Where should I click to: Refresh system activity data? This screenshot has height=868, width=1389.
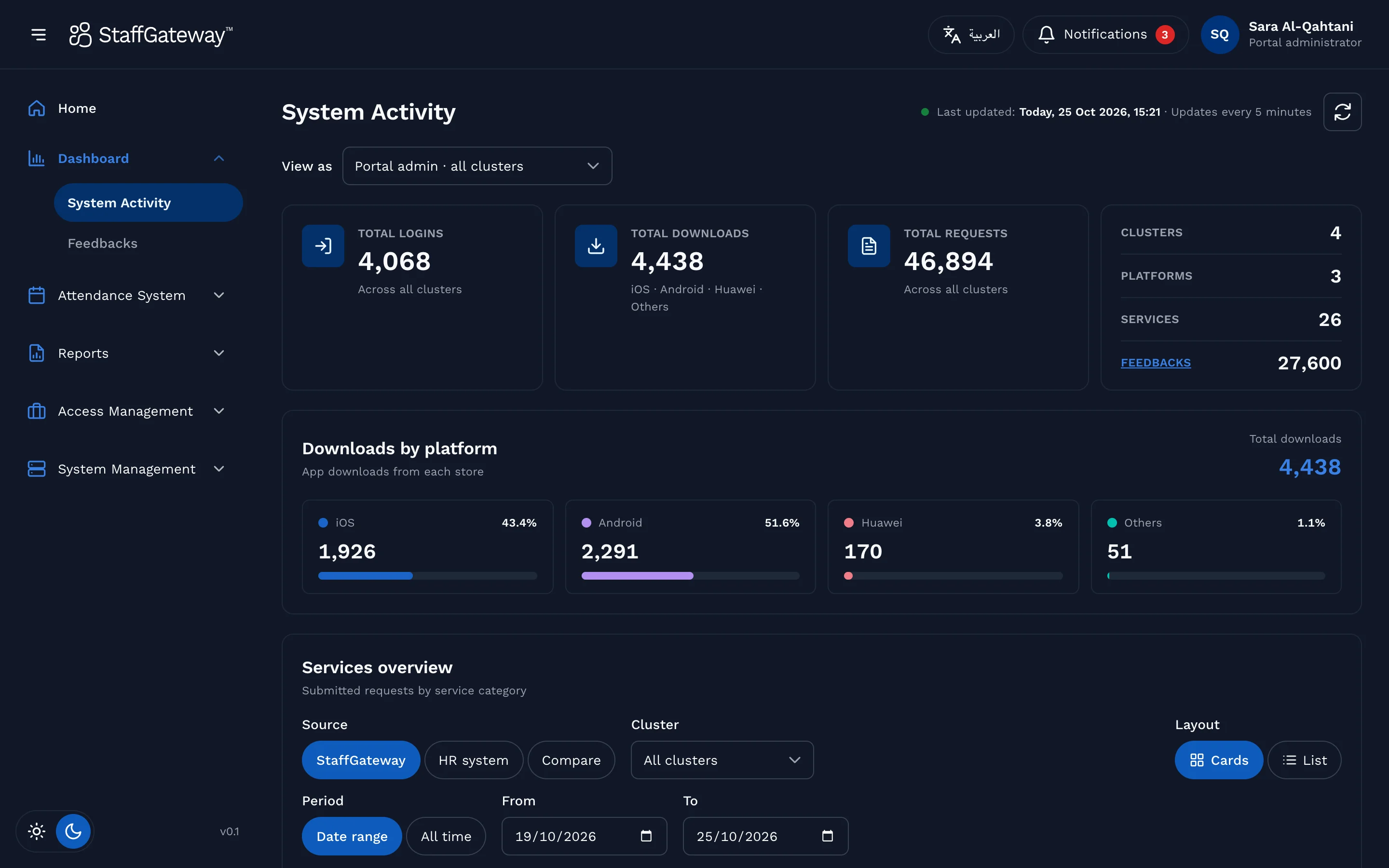click(x=1342, y=111)
